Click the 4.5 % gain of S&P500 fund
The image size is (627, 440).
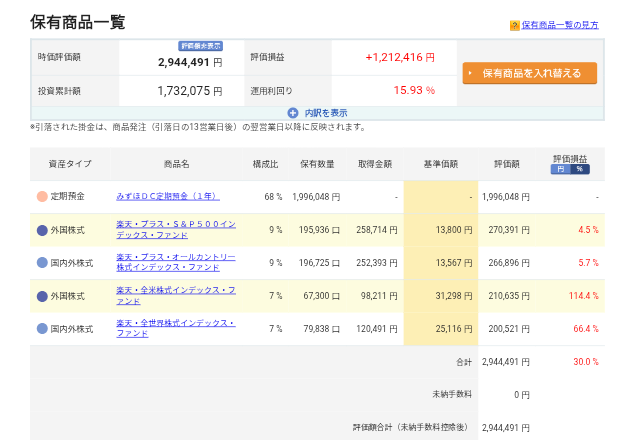point(588,230)
